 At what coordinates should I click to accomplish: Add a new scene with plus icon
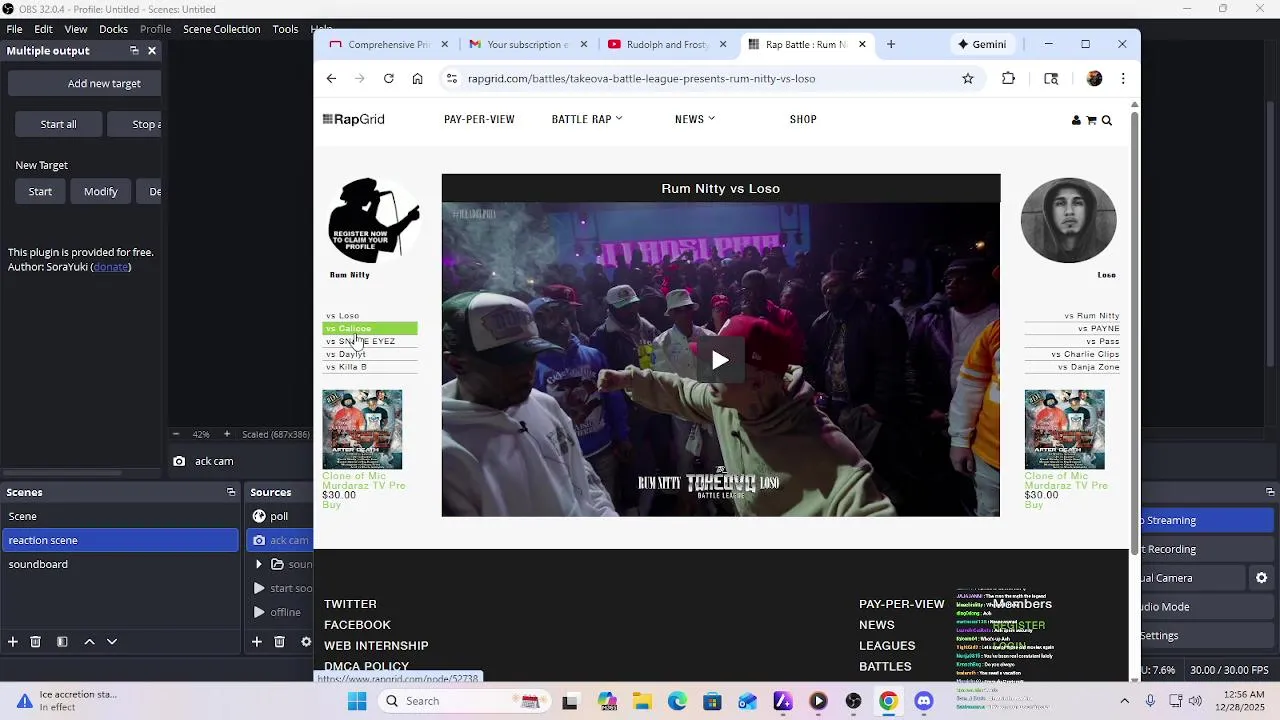click(13, 642)
